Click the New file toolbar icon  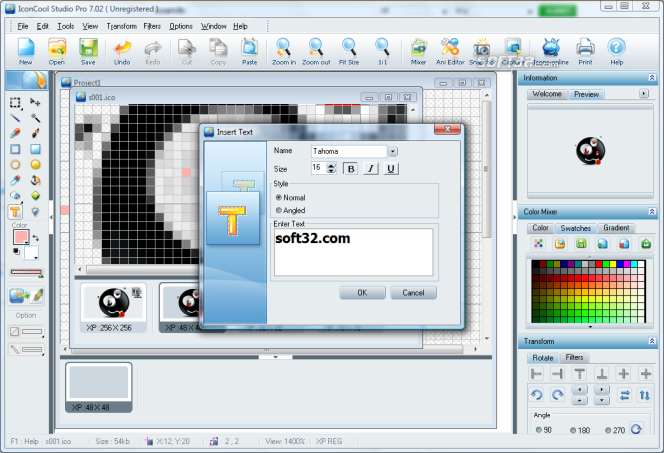[25, 51]
